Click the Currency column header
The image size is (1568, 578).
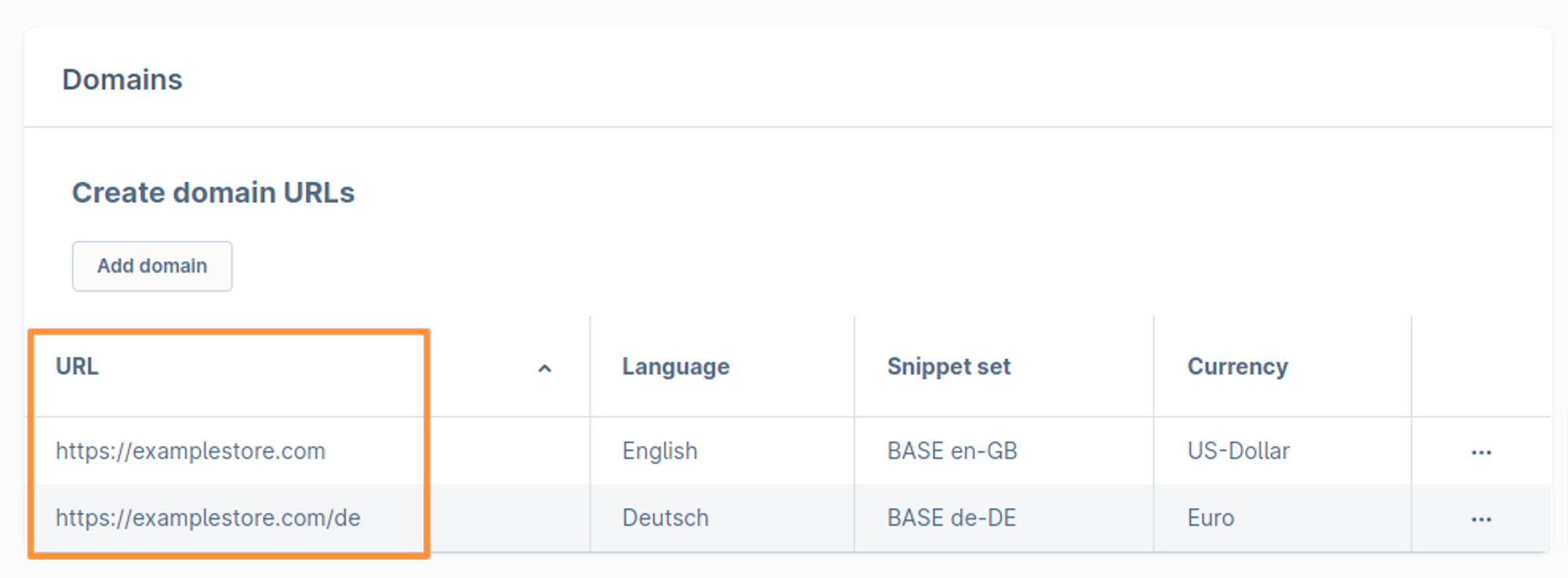point(1237,366)
